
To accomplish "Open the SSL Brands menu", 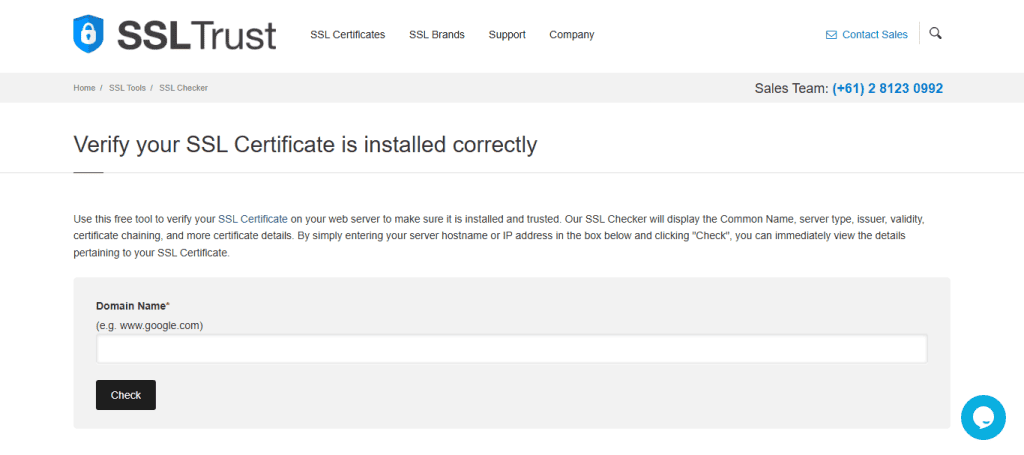I will (436, 35).
